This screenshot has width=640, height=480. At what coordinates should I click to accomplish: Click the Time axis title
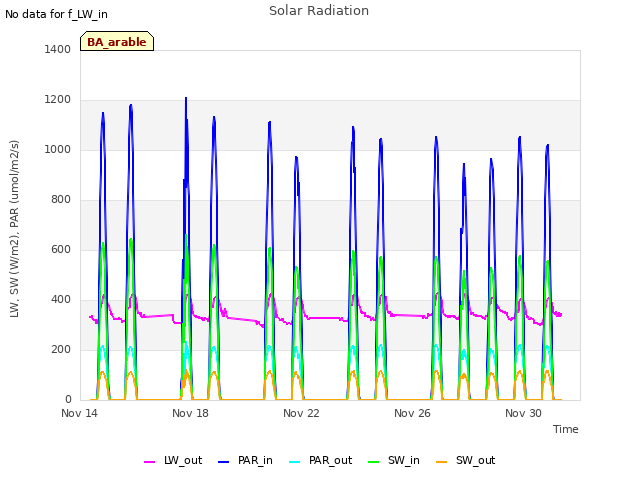(x=566, y=429)
